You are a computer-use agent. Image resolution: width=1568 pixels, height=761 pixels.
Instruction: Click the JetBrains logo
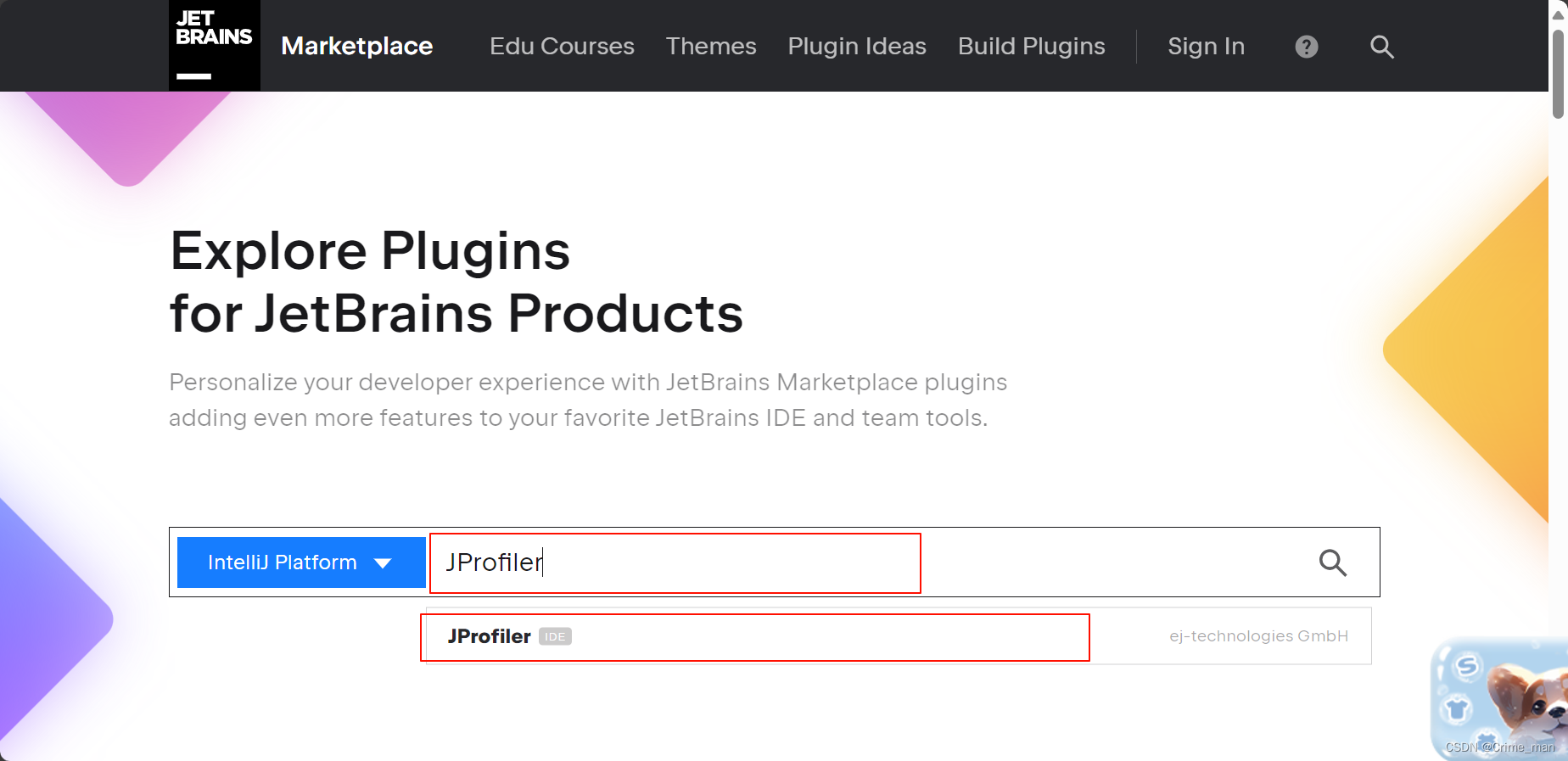pos(215,46)
